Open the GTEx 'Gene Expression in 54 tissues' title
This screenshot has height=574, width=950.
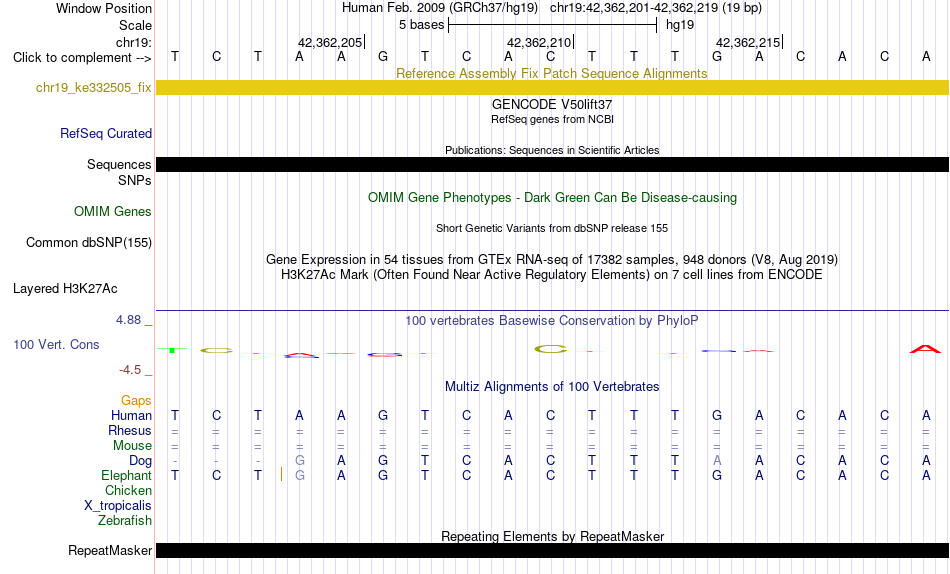pyautogui.click(x=552, y=259)
